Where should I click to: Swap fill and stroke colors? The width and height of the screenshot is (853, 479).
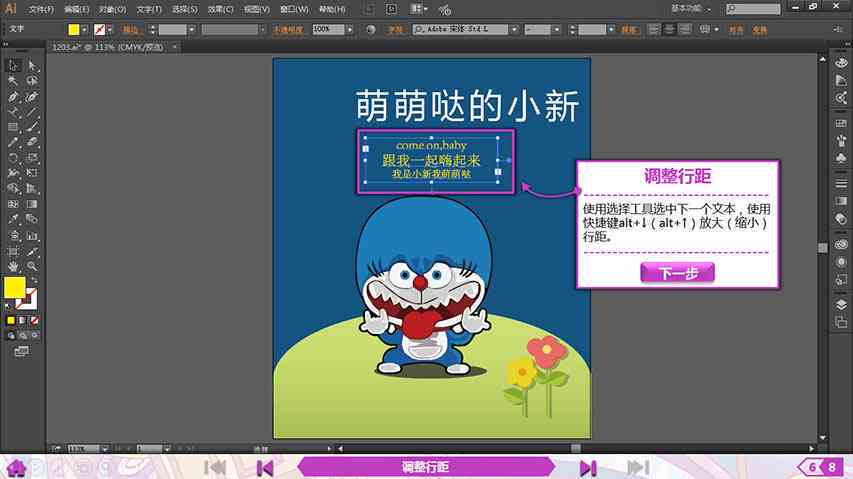[x=34, y=281]
